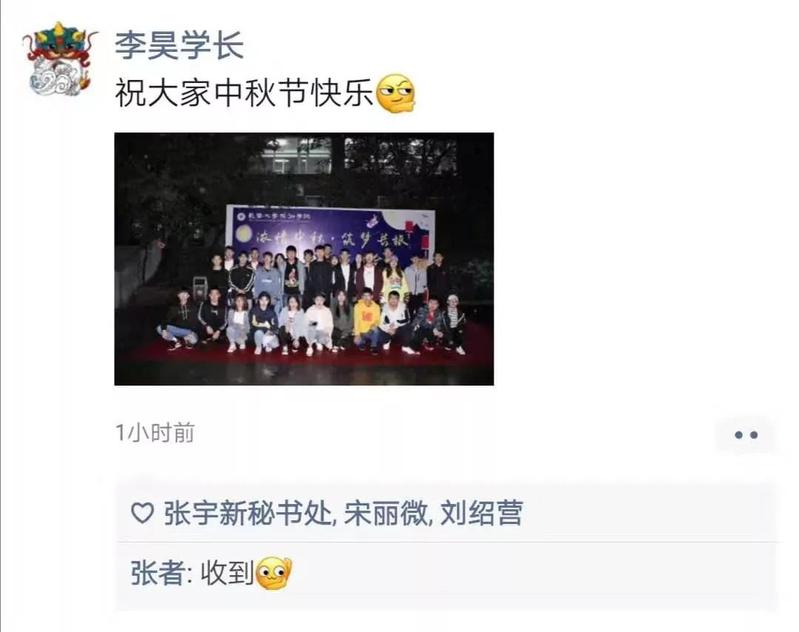799x632 pixels.
Task: Open liker 刘绍营's profile
Action: point(482,513)
